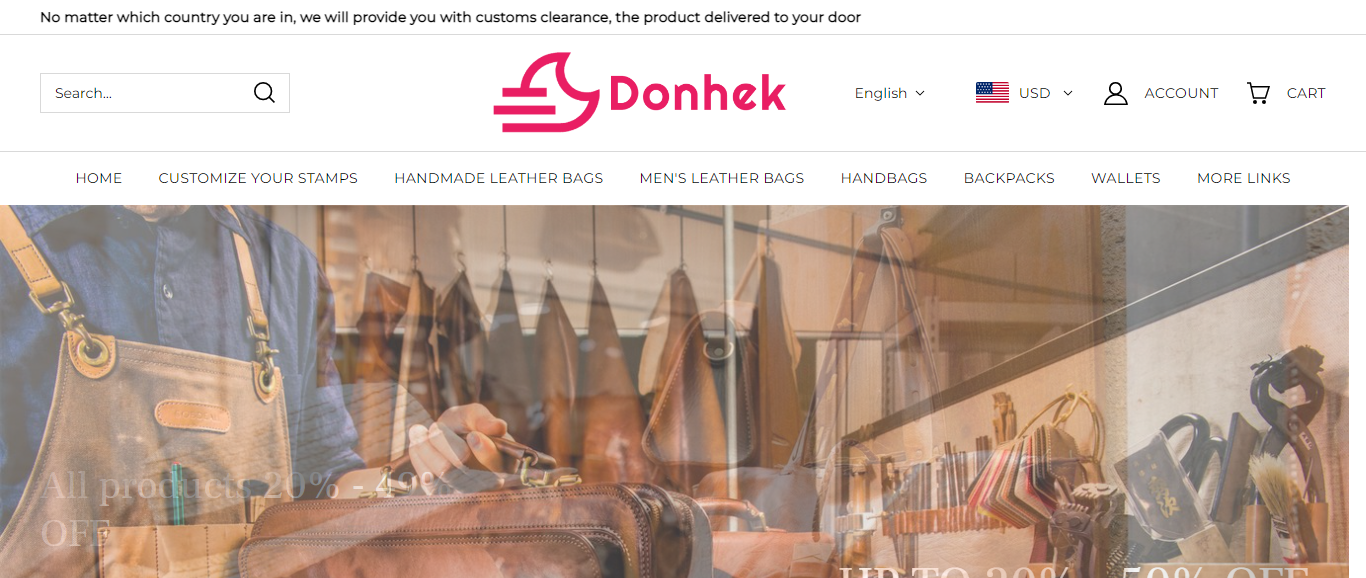The width and height of the screenshot is (1366, 578).
Task: Expand the English language dropdown
Action: (890, 93)
